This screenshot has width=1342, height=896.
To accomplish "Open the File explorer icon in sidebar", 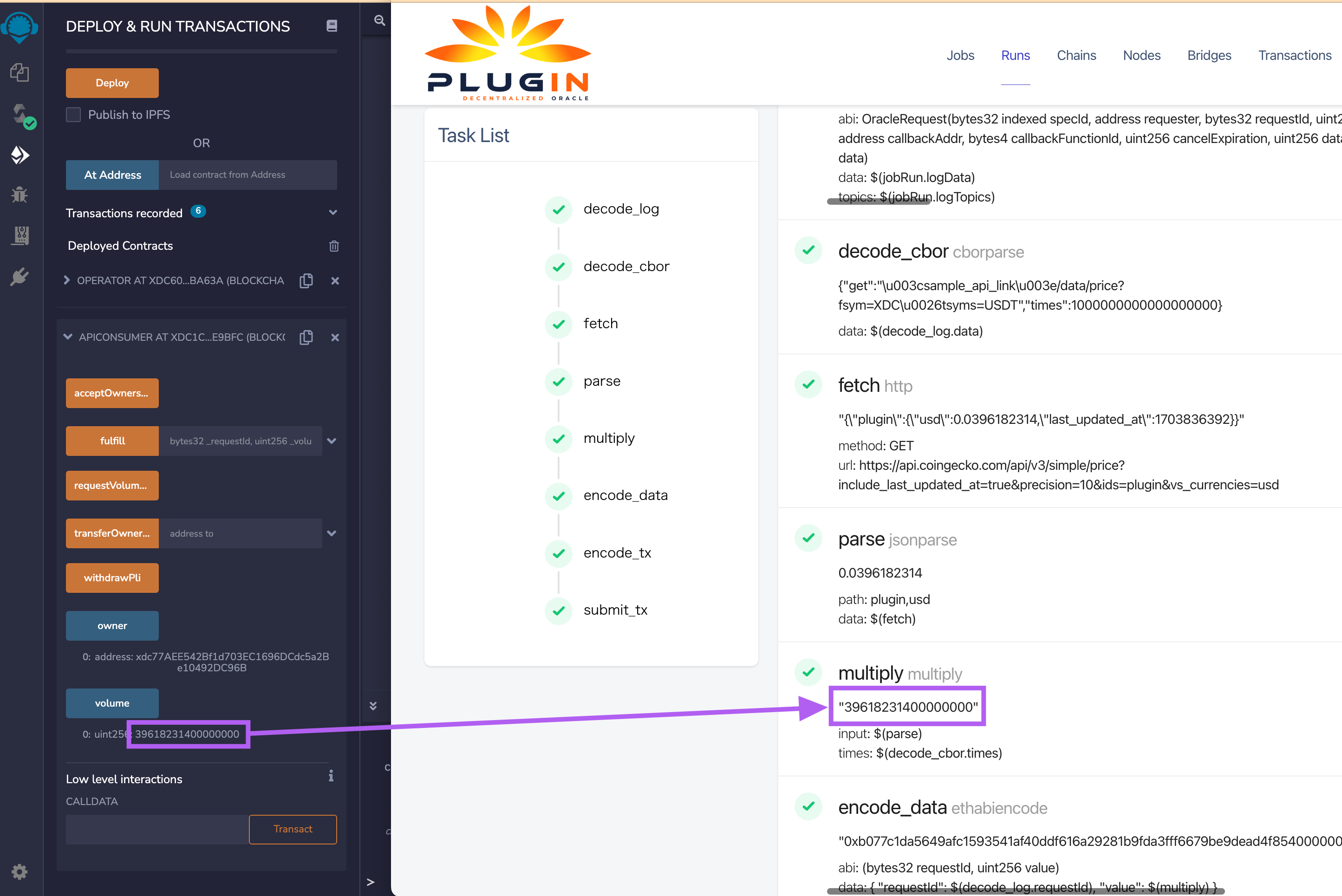I will (20, 72).
